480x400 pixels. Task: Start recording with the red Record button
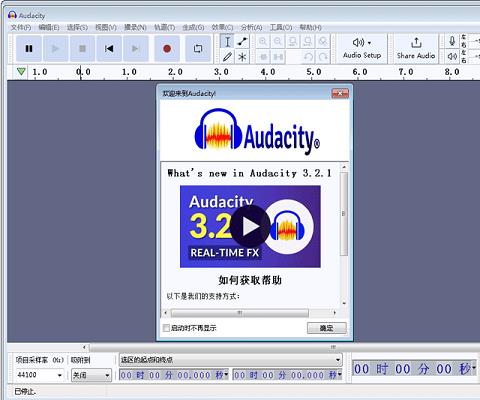167,49
